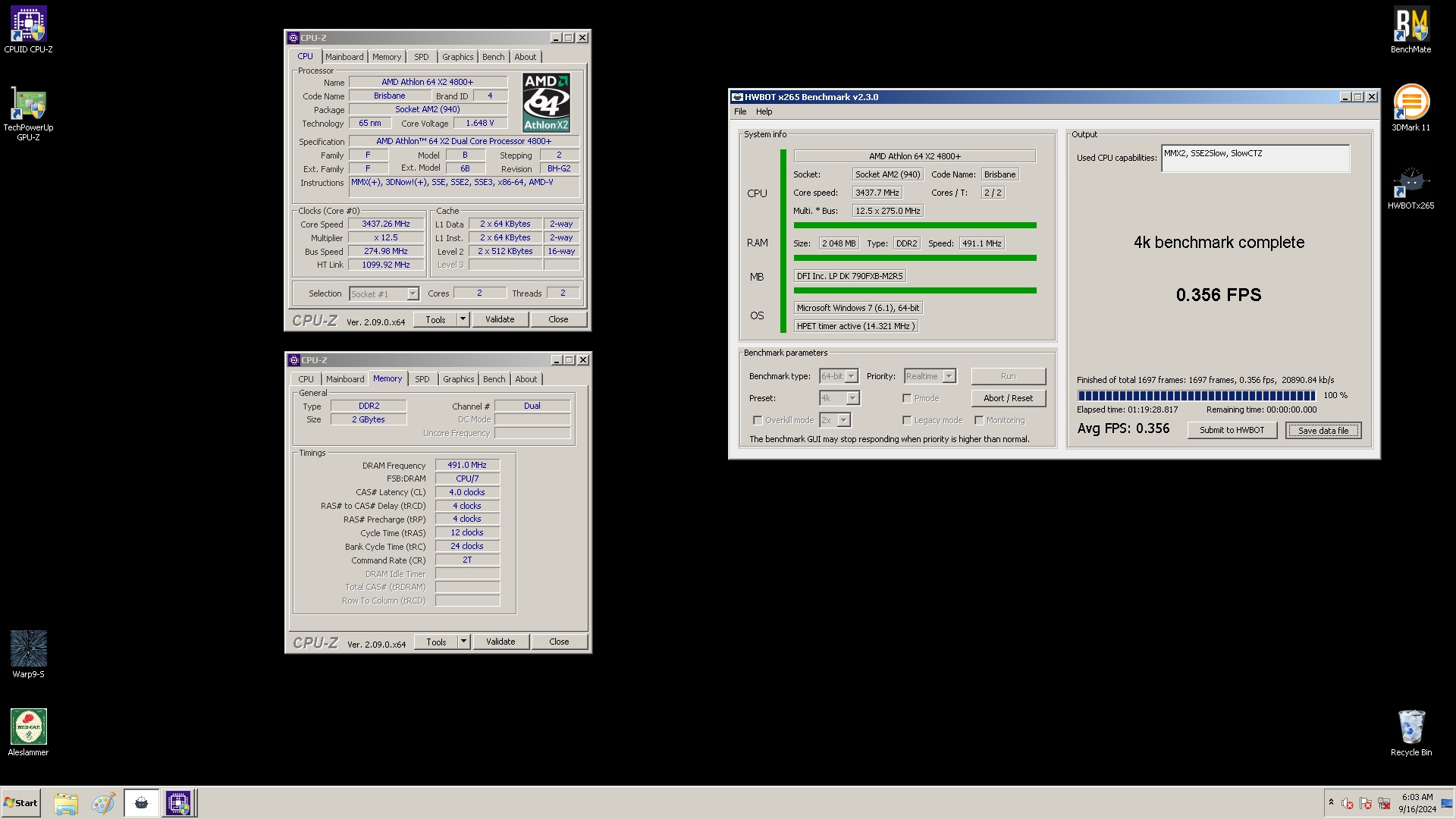Image resolution: width=1456 pixels, height=819 pixels.
Task: Click the benchmark progress bar at 100 %
Action: pos(1196,396)
